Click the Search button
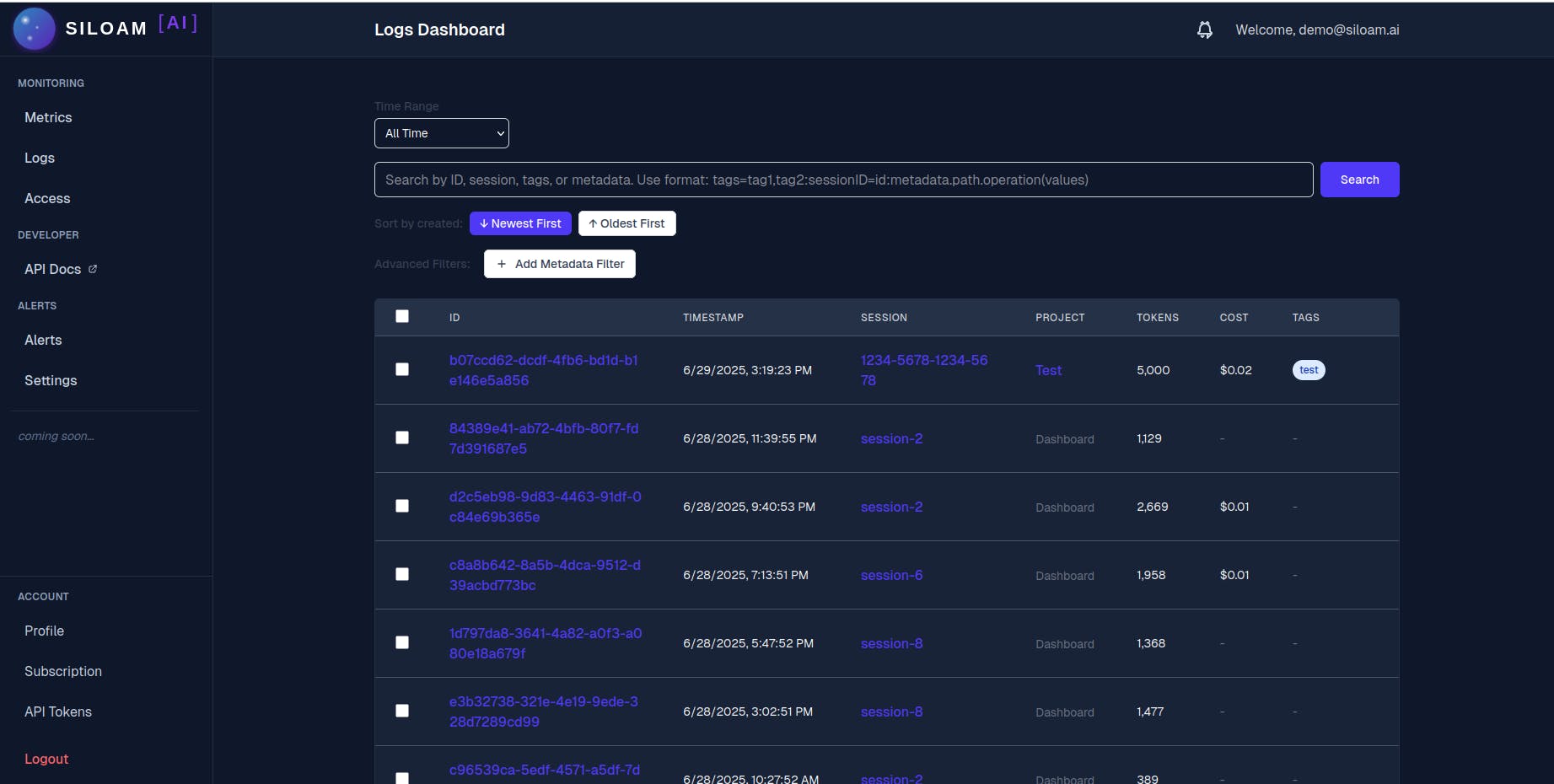Viewport: 1554px width, 784px height. pyautogui.click(x=1359, y=180)
